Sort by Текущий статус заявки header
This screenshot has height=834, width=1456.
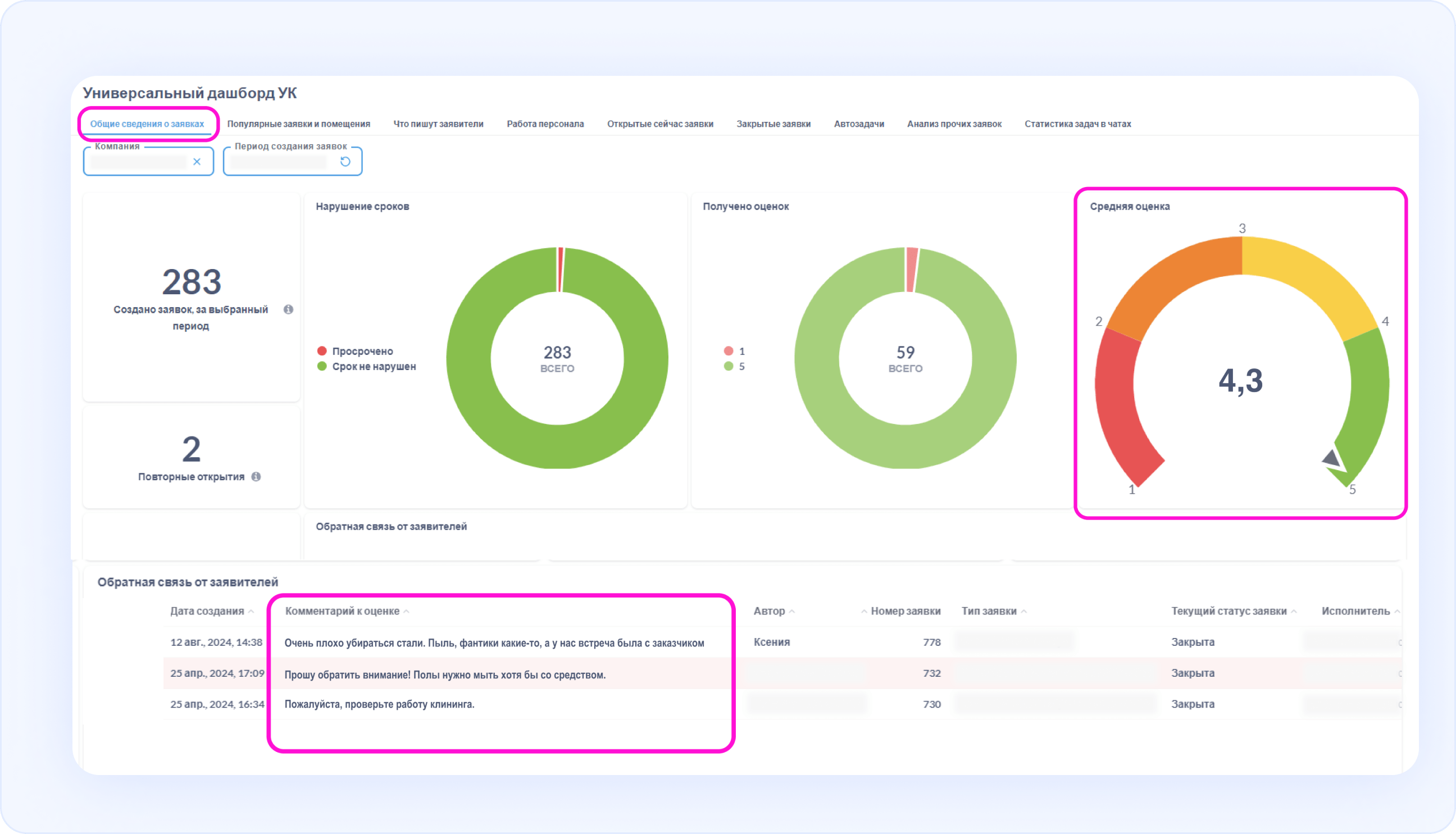(x=1229, y=611)
